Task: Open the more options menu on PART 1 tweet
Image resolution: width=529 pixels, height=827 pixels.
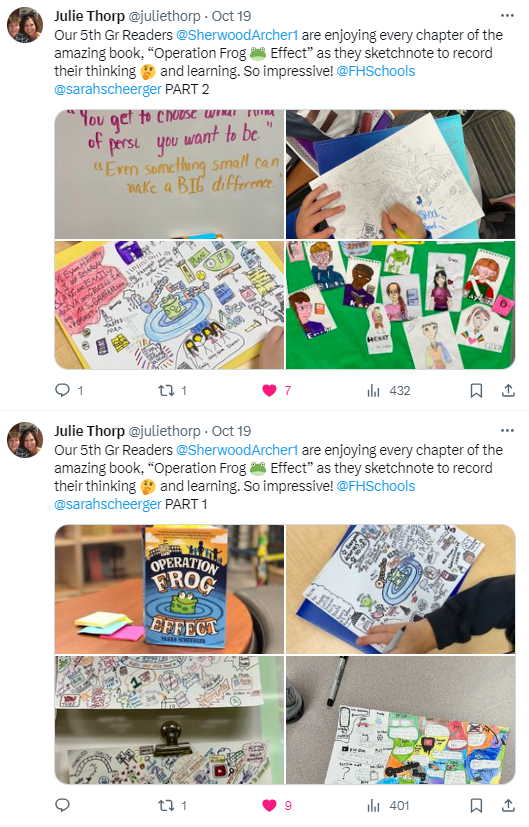Action: (507, 431)
